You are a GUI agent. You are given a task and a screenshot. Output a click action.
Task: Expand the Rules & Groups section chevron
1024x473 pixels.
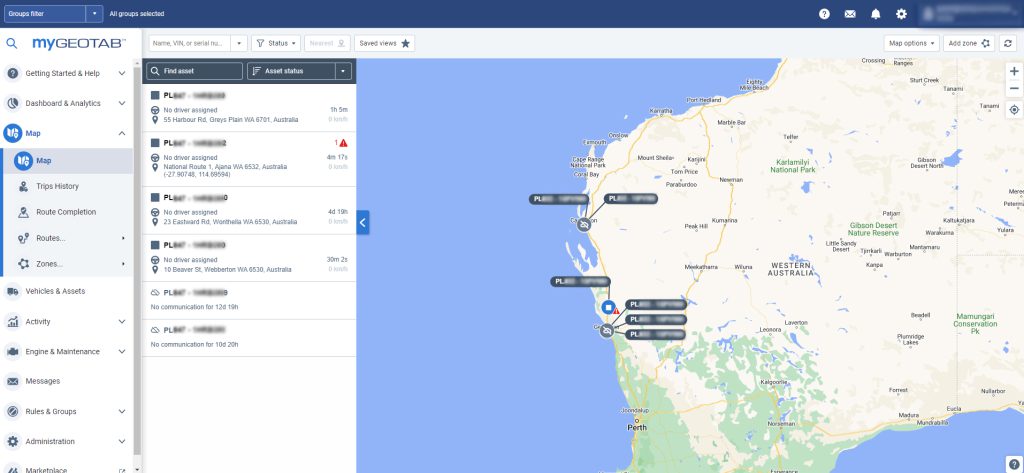(x=121, y=412)
